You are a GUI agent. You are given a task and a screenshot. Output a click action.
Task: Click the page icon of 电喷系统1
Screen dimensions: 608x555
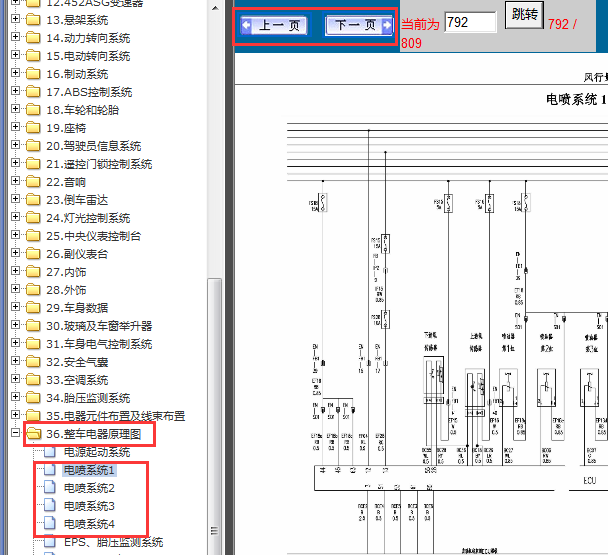click(x=50, y=470)
